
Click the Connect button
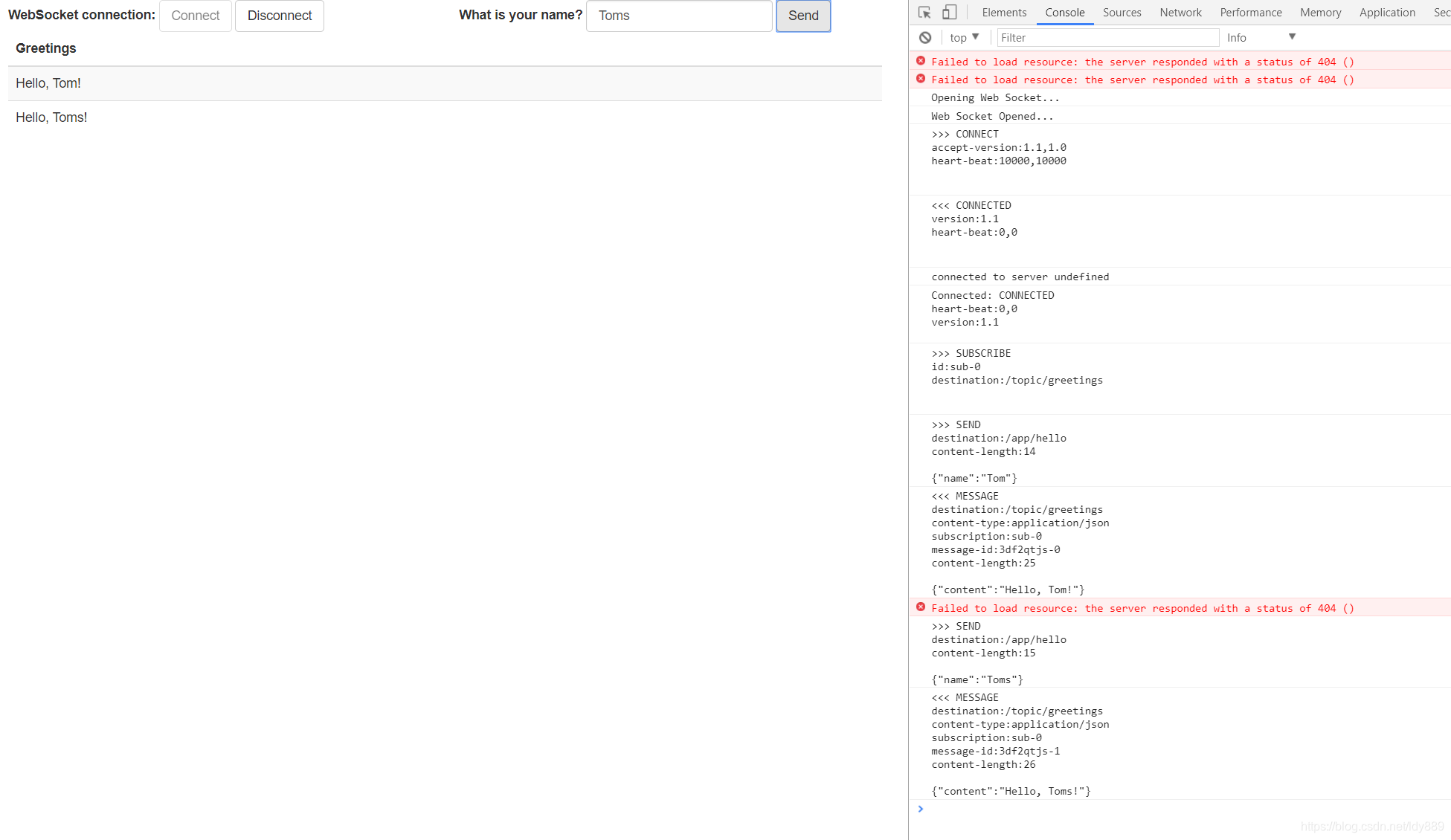coord(196,16)
